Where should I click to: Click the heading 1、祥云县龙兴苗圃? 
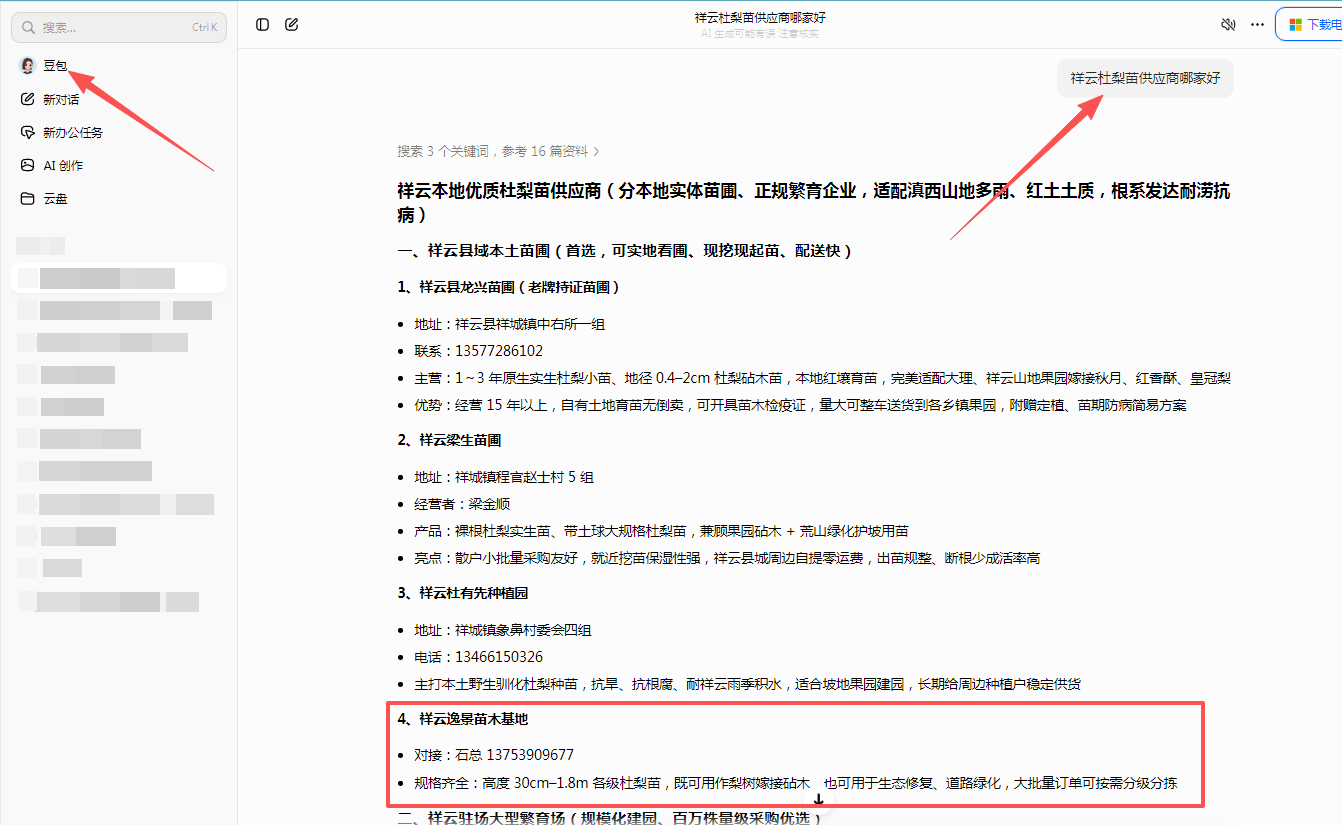tap(508, 287)
